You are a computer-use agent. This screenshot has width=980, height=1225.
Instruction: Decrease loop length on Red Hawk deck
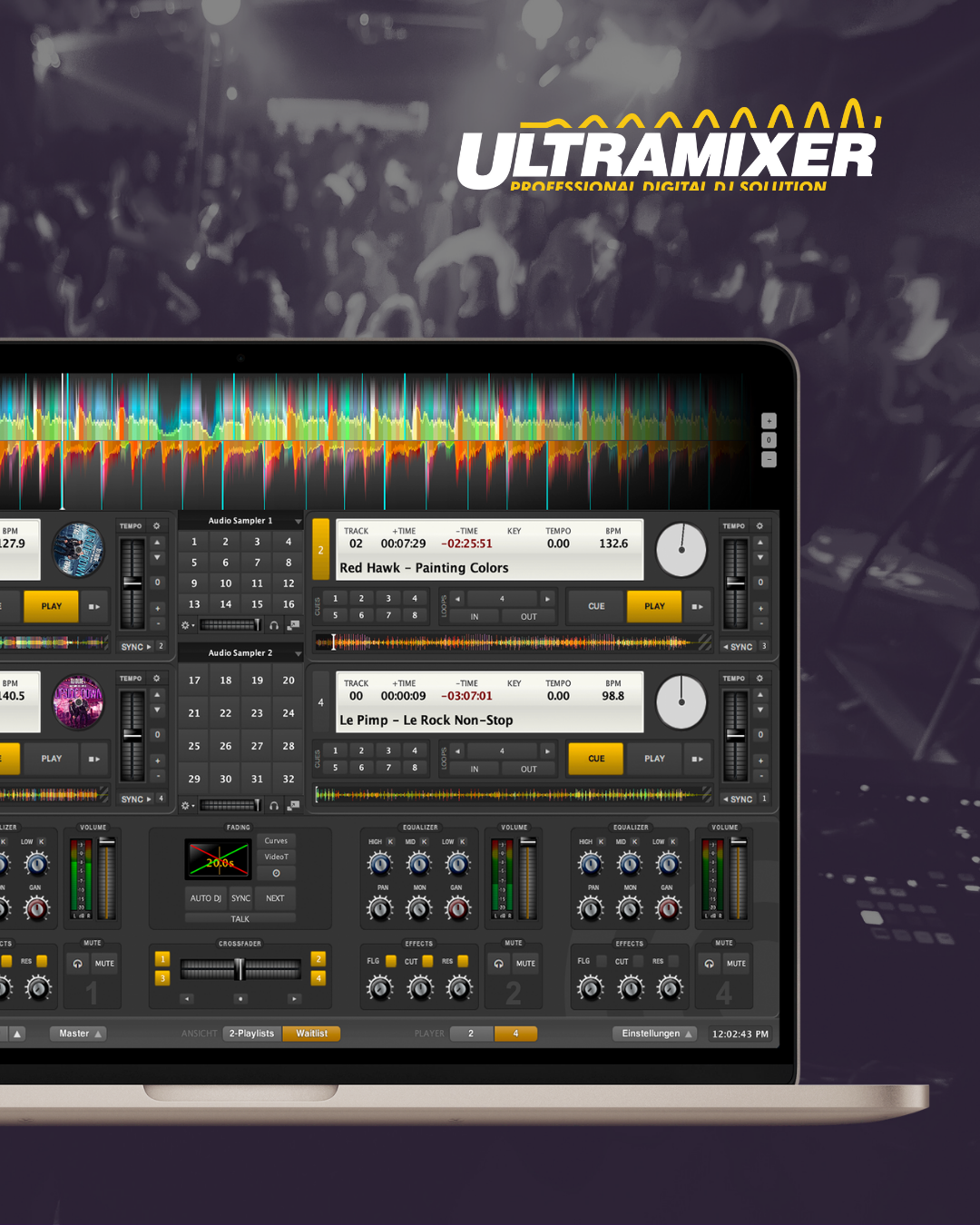pyautogui.click(x=457, y=599)
